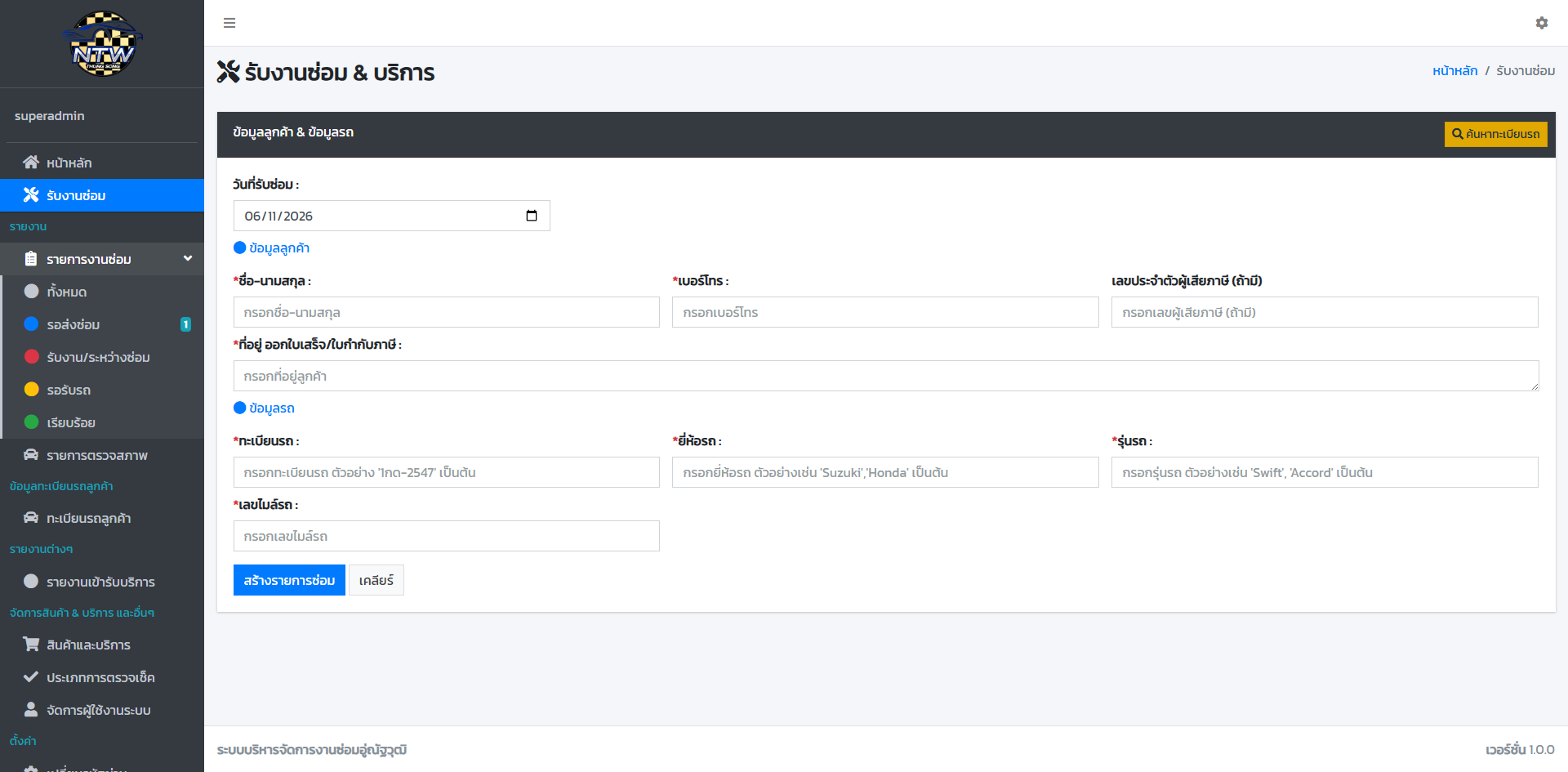Select the yellow รอรับรถ status
1568x772 pixels.
(102, 390)
